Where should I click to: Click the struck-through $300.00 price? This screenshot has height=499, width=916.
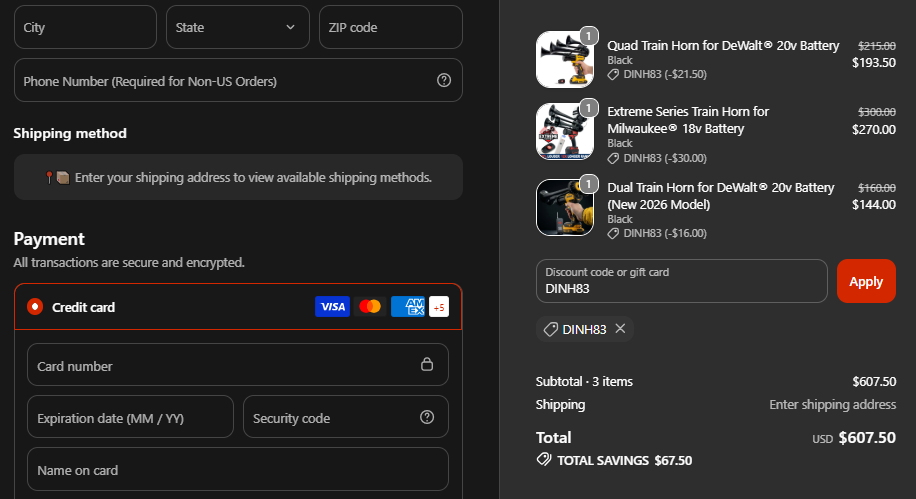click(x=876, y=112)
